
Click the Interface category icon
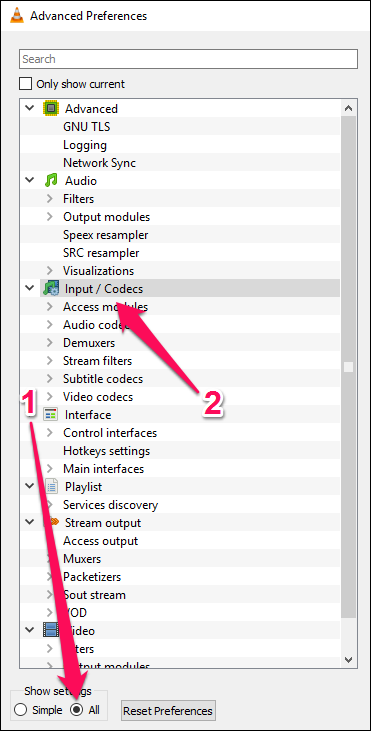(x=50, y=414)
